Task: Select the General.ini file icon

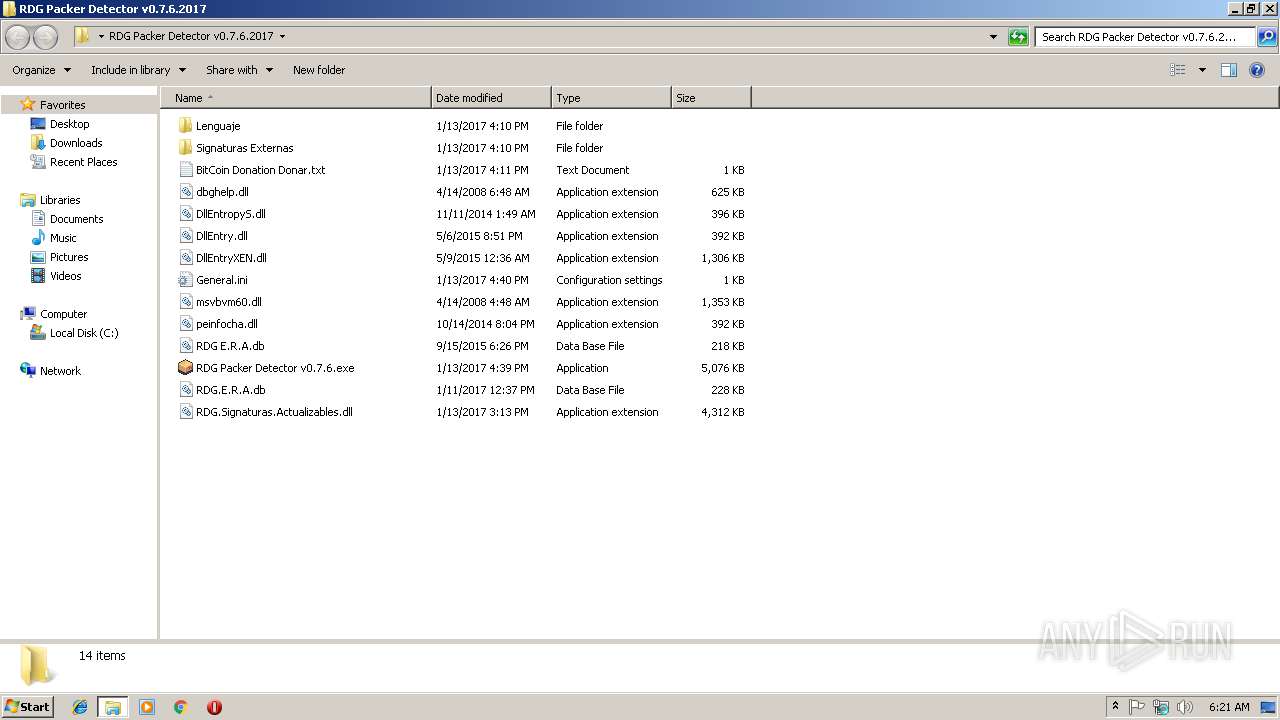Action: 185,280
